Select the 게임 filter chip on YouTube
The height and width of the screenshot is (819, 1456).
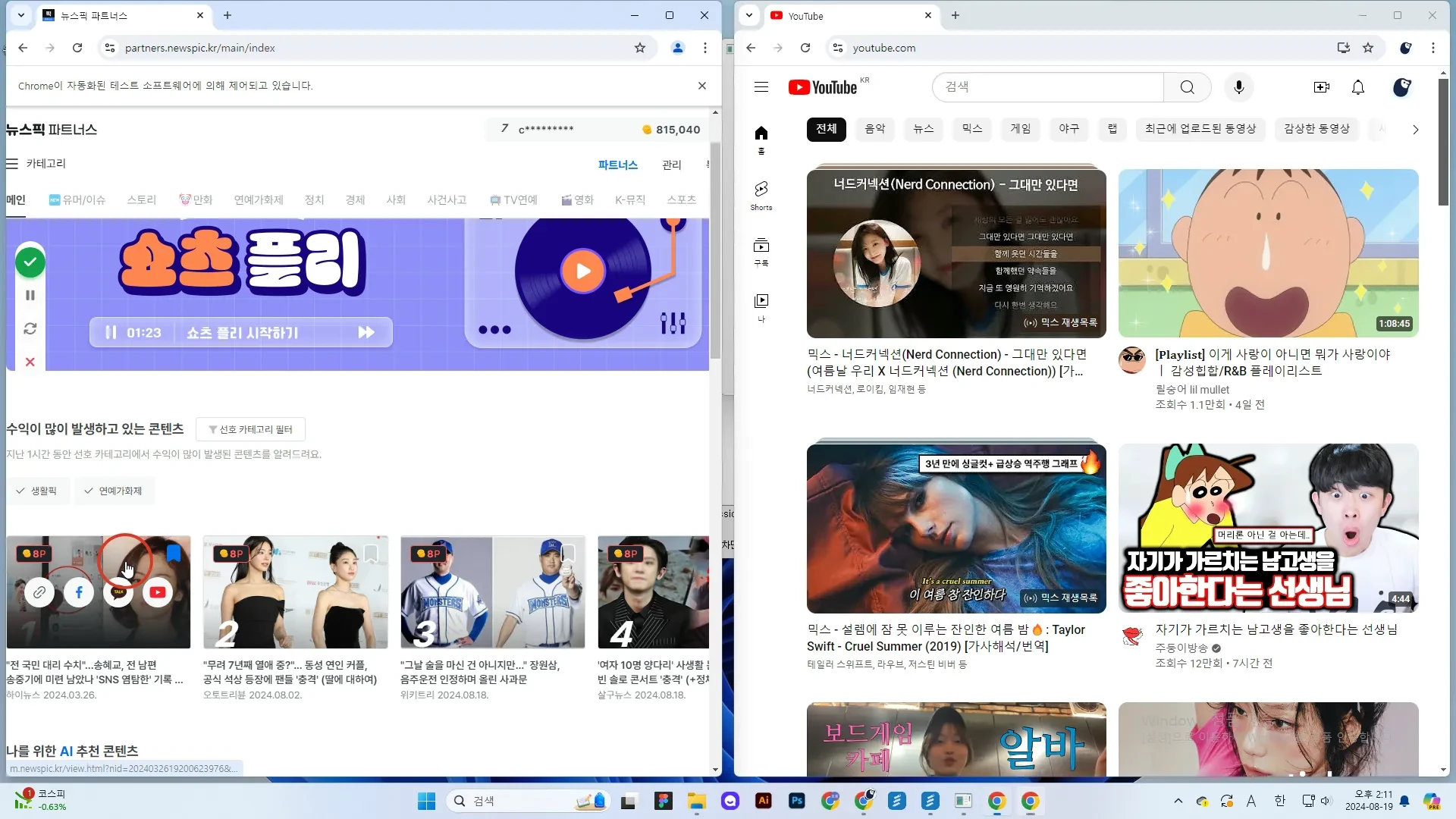click(x=1021, y=129)
